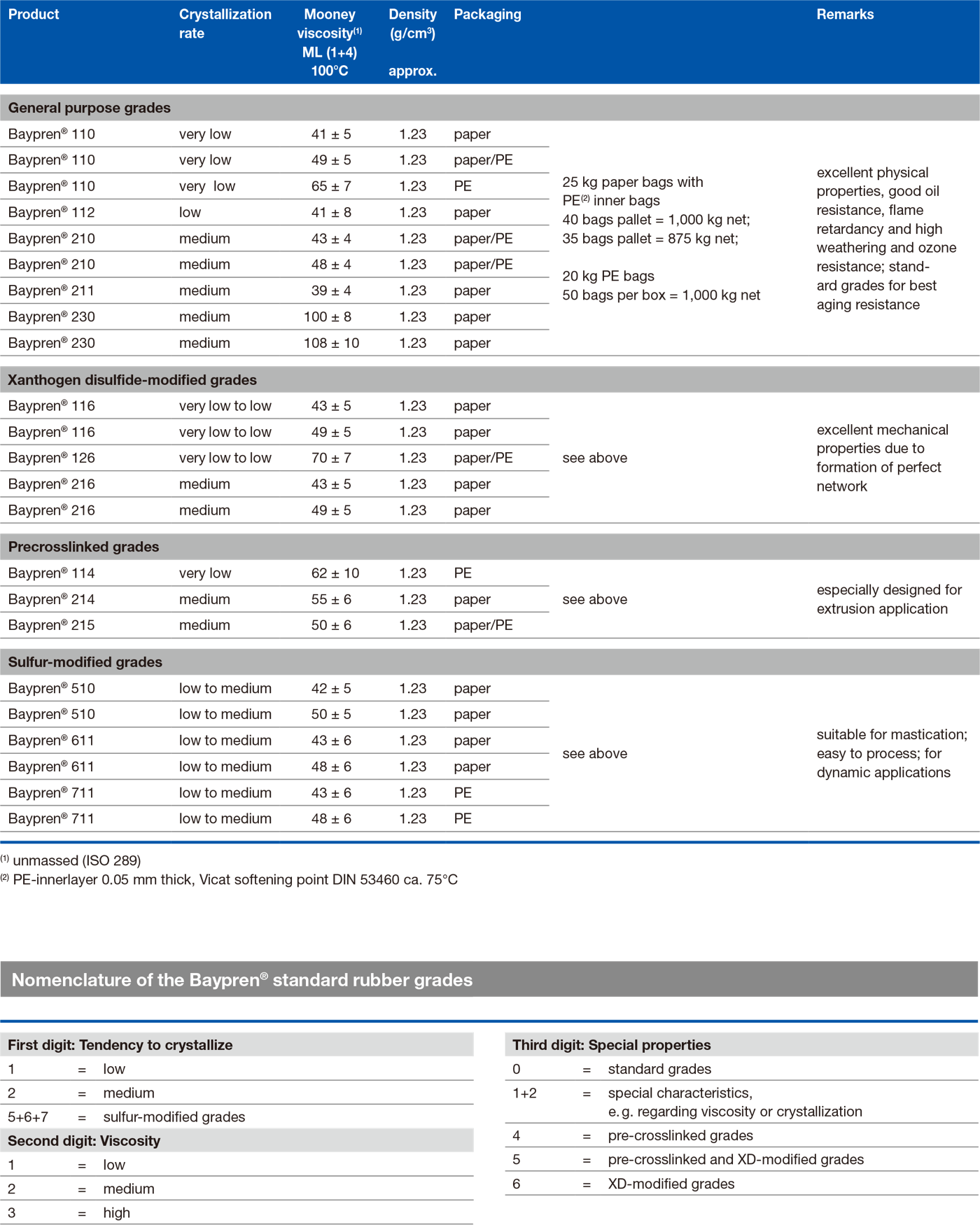This screenshot has width=980, height=1225.
Task: Click '50 bags per box = 1,000 kg net'
Action: pyautogui.click(x=661, y=295)
